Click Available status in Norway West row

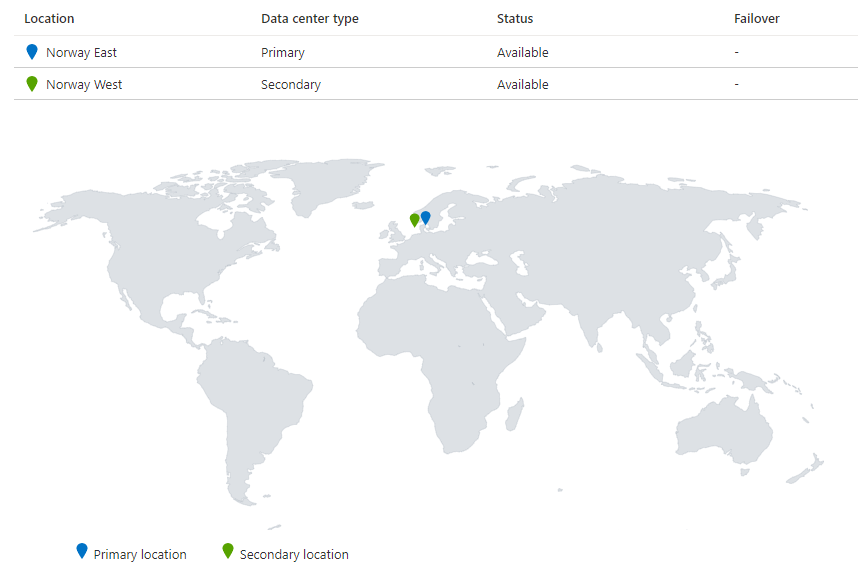tap(523, 85)
